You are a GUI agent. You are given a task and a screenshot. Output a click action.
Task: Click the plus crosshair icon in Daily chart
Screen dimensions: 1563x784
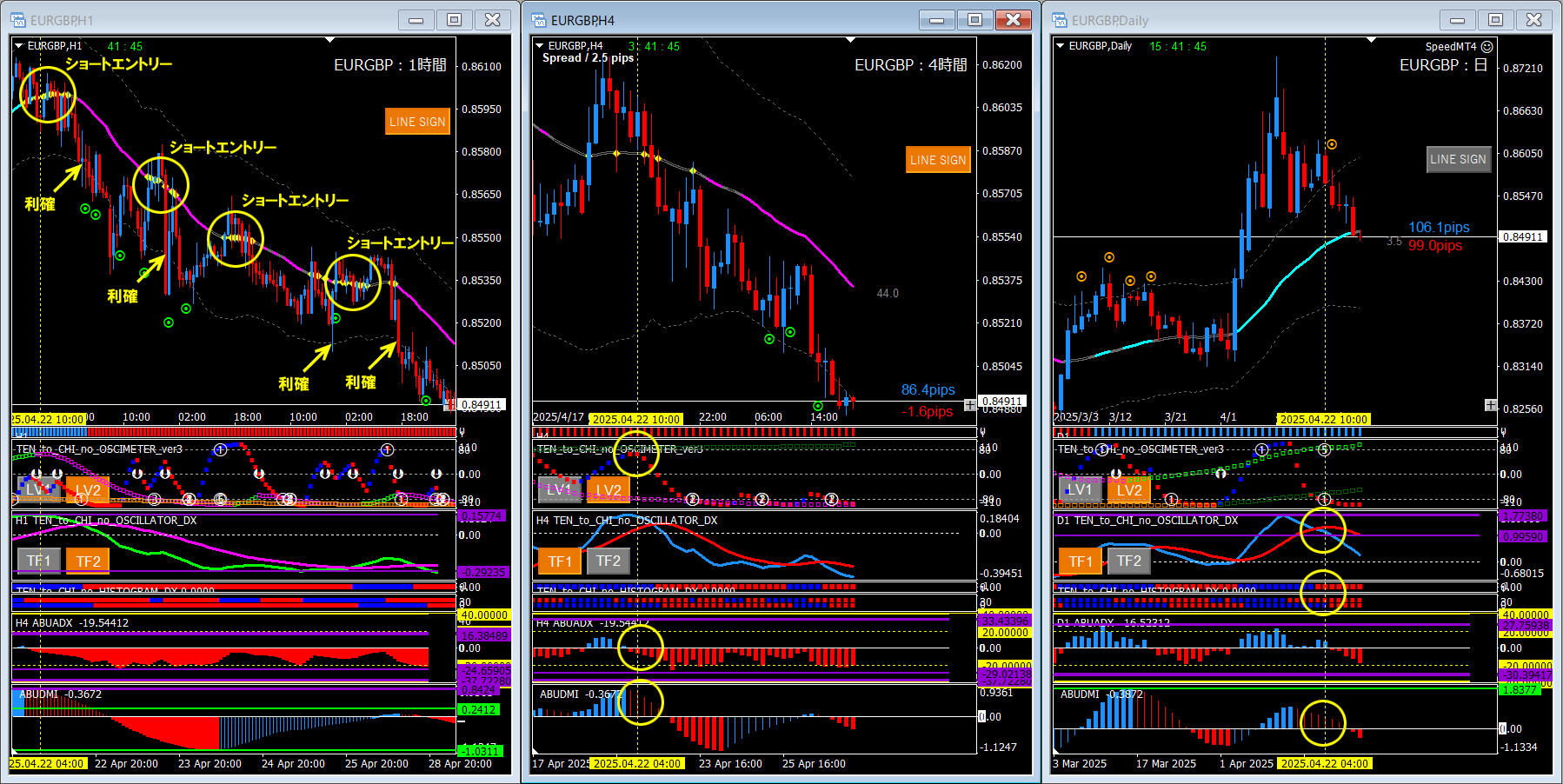(1490, 405)
